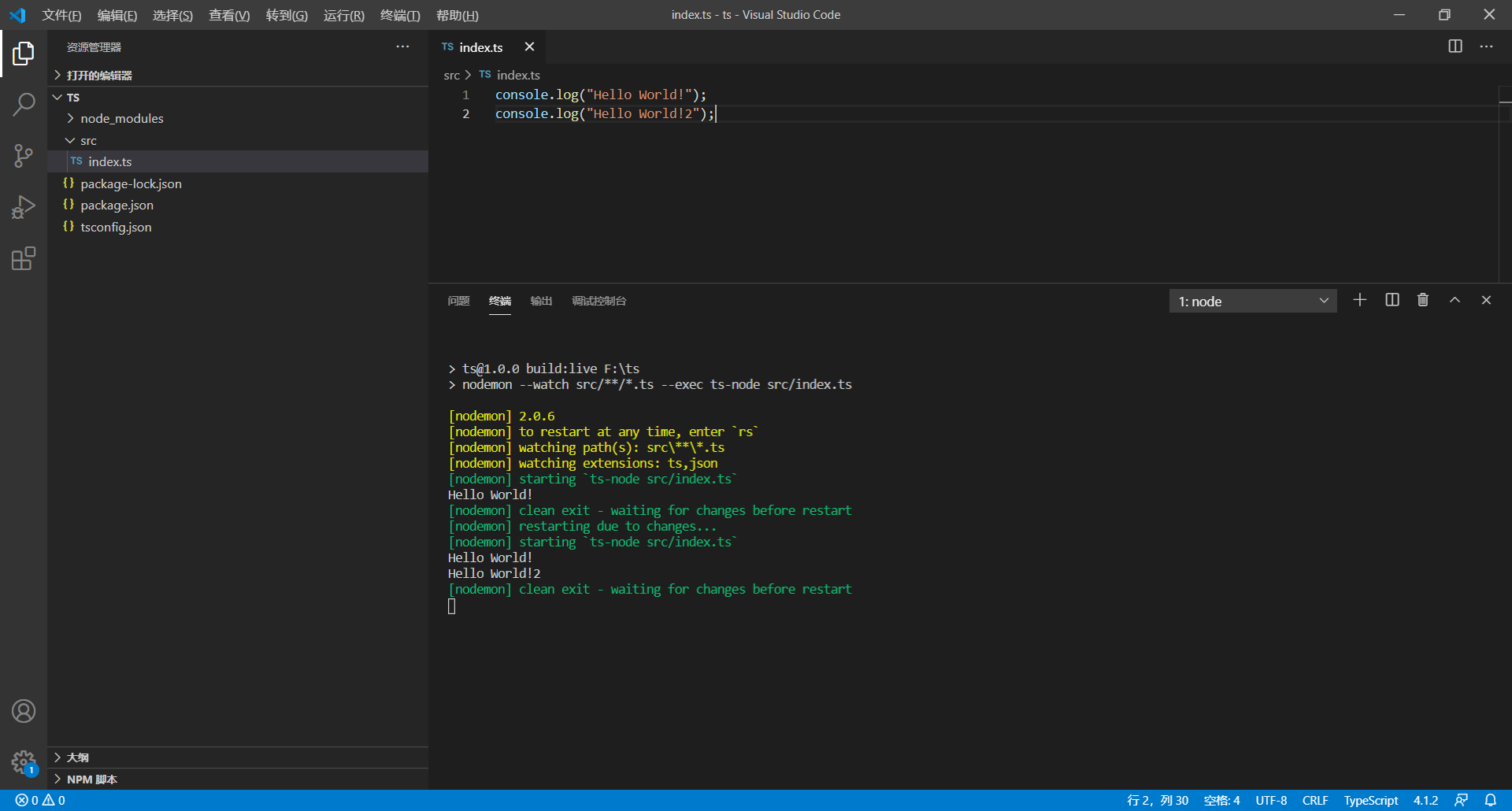Switch to the 问题 panel tab

tap(458, 301)
